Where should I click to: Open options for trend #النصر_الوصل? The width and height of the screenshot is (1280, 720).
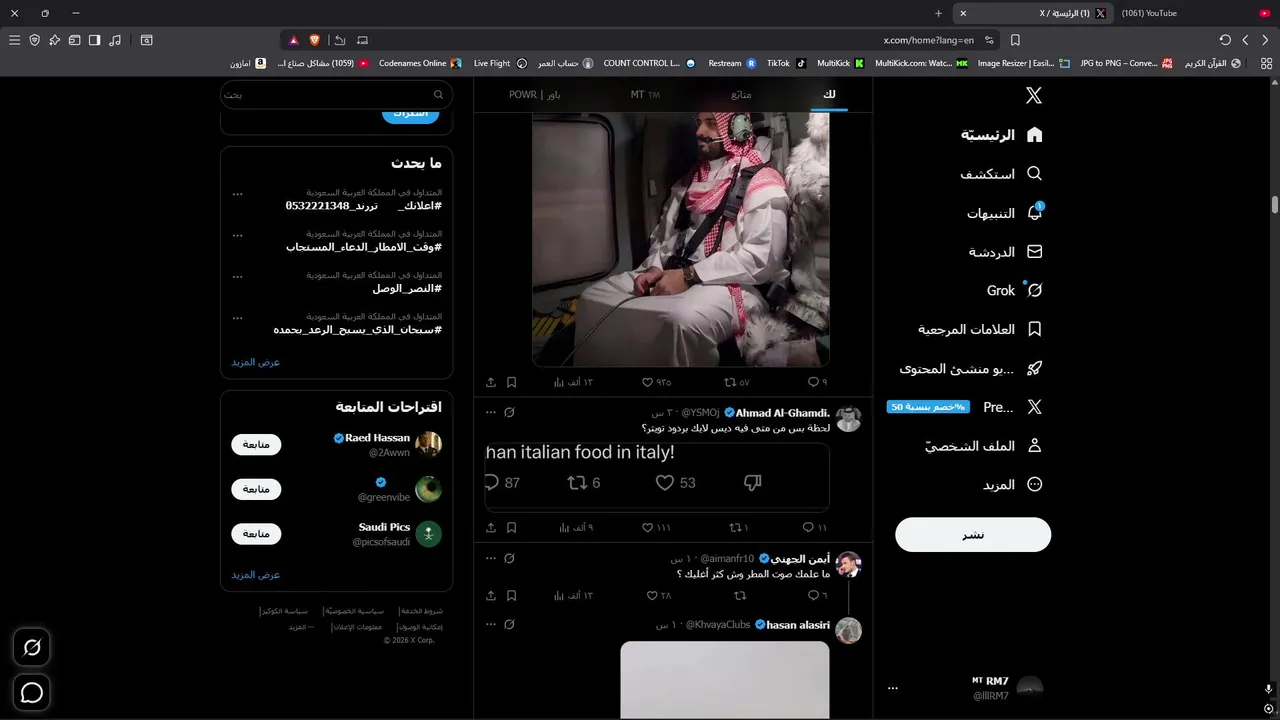237,276
